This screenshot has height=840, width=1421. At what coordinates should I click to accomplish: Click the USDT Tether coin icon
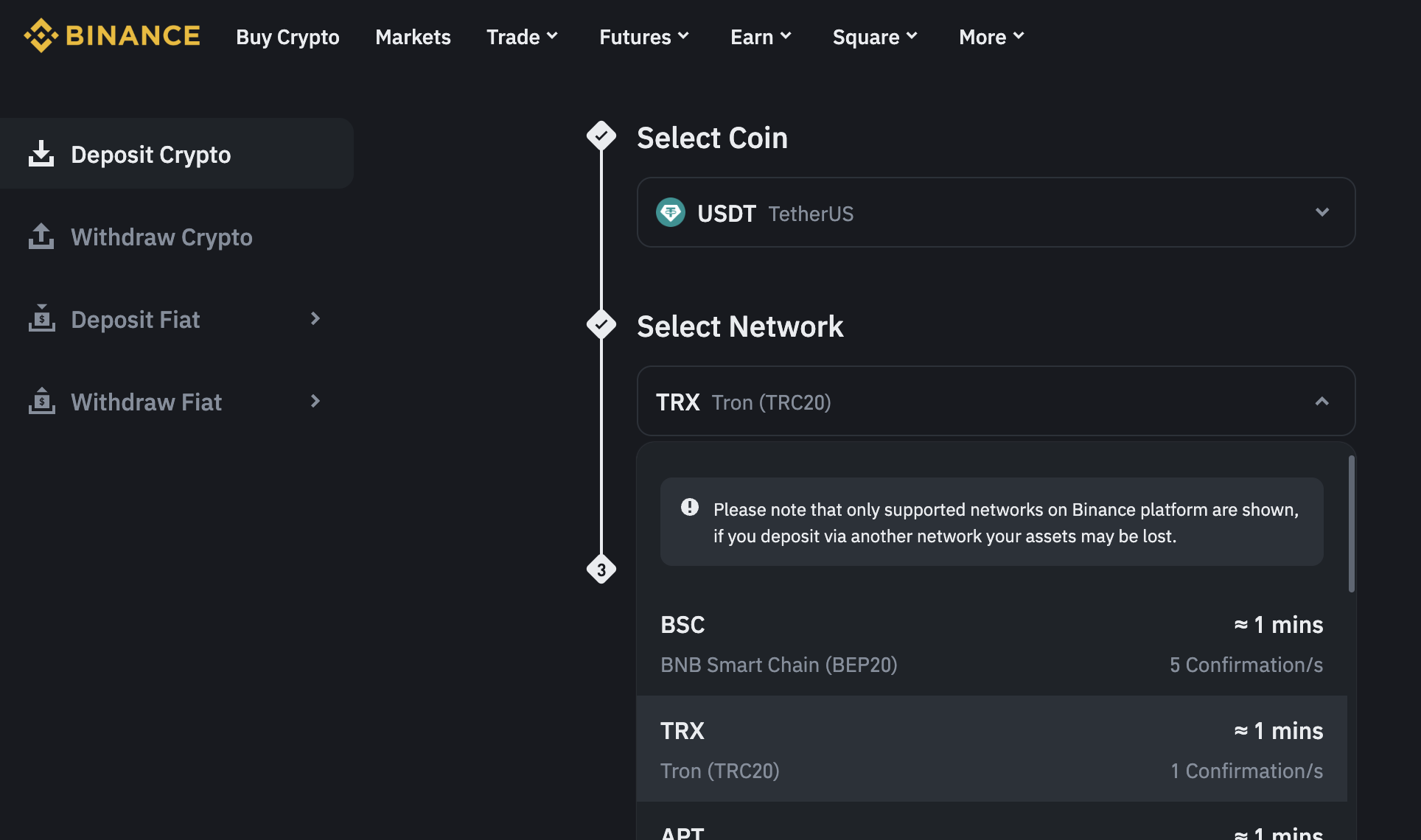(671, 213)
